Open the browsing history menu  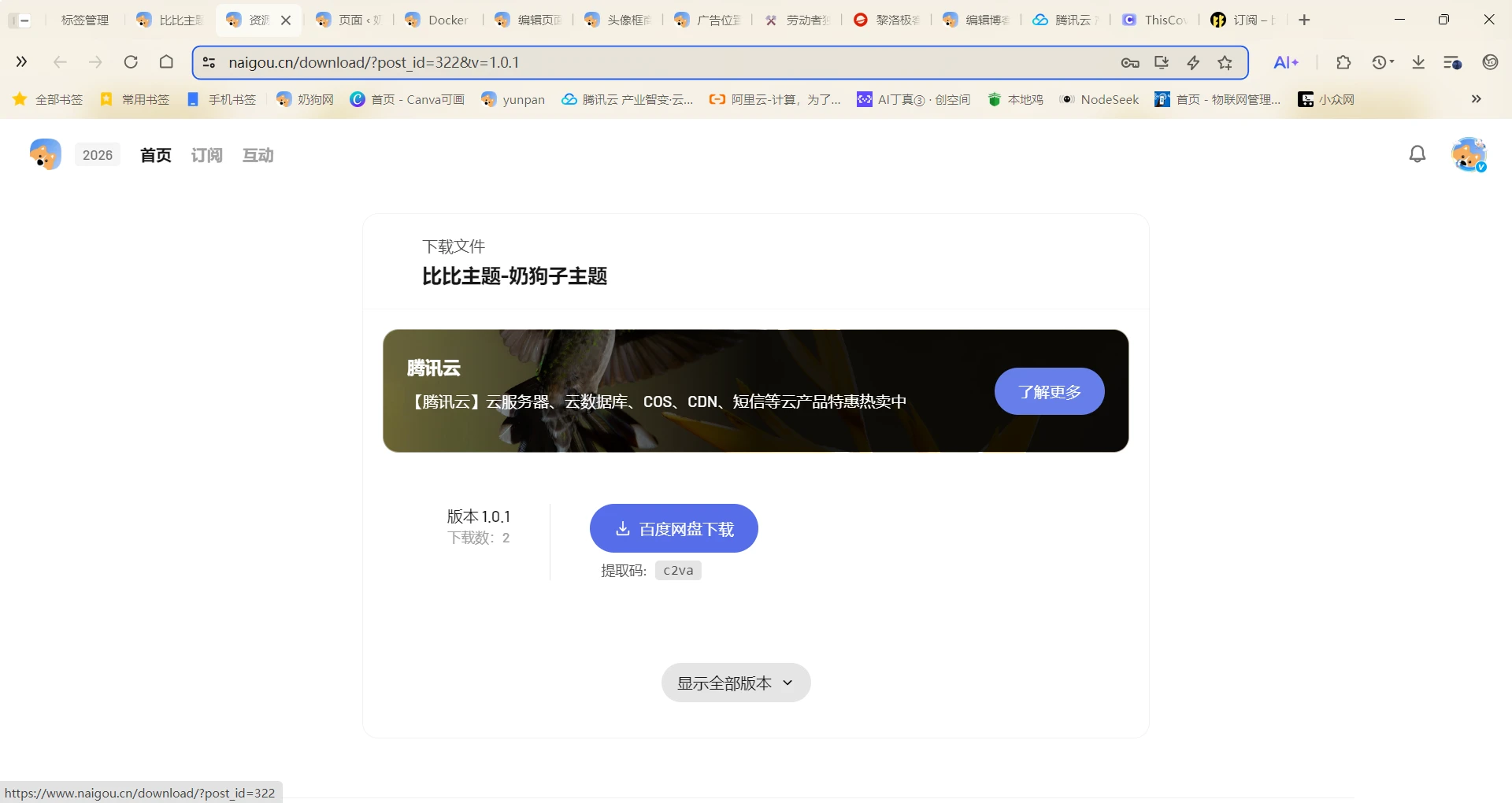click(x=1382, y=62)
